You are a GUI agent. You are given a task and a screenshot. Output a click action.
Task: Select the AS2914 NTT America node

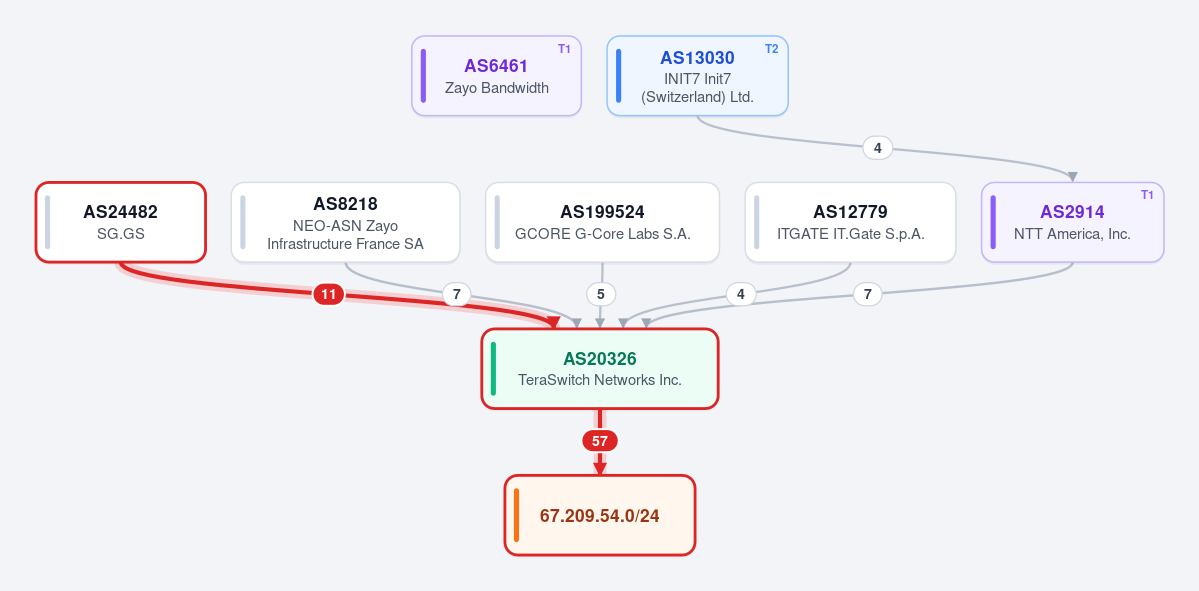point(1072,222)
